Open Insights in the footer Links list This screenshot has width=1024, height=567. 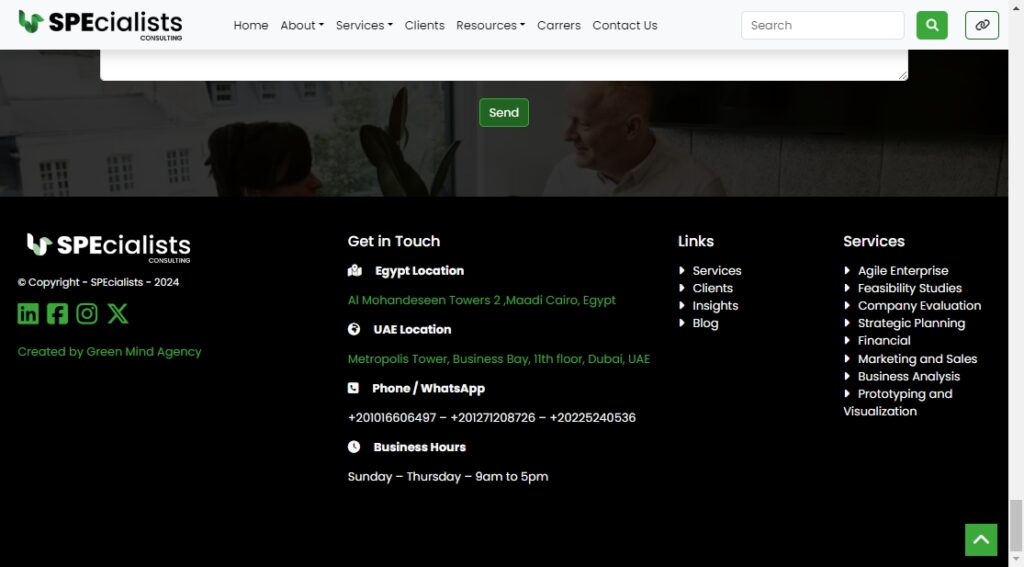(715, 306)
